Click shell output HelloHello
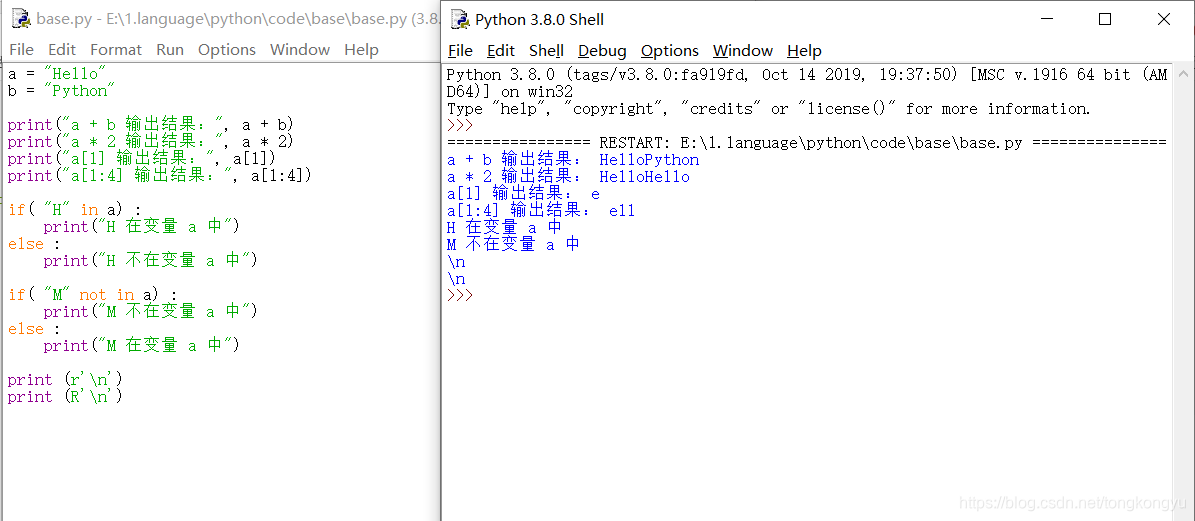This screenshot has height=521, width=1195. click(x=645, y=177)
